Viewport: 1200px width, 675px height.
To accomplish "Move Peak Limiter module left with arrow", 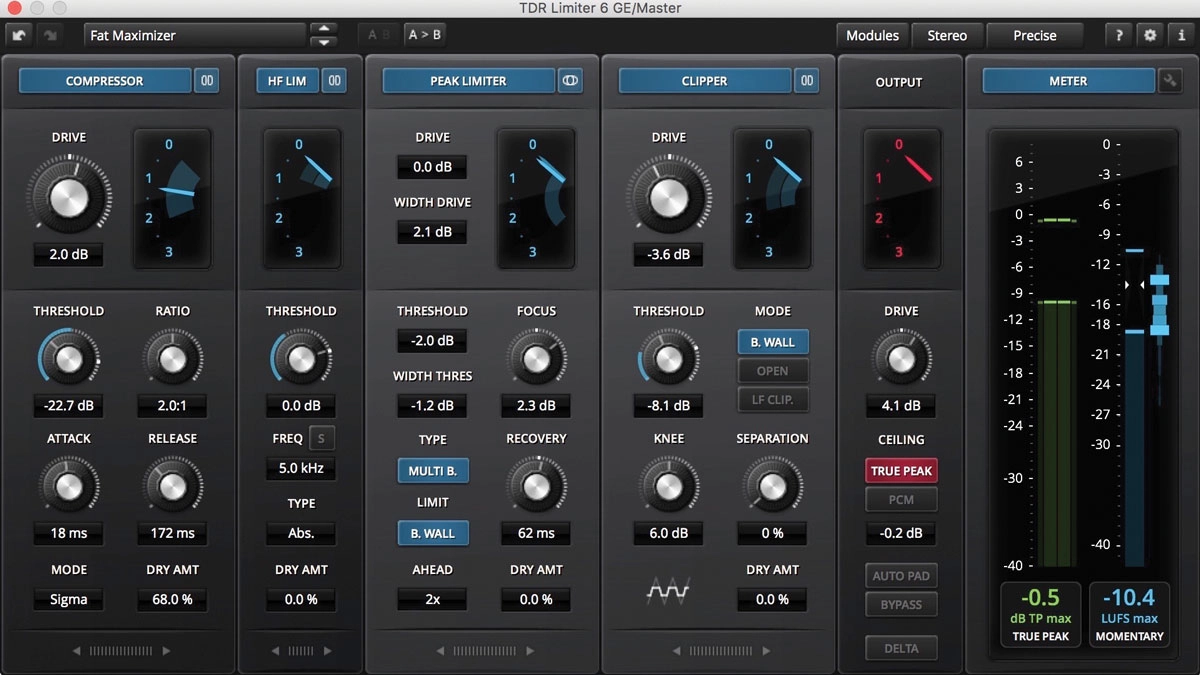I will point(440,651).
